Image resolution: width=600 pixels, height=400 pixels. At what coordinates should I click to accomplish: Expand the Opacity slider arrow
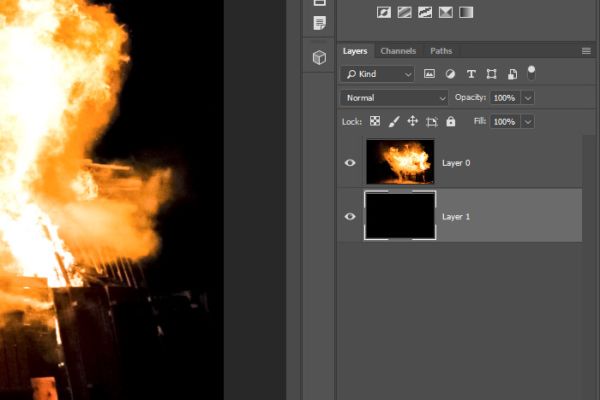tap(528, 98)
